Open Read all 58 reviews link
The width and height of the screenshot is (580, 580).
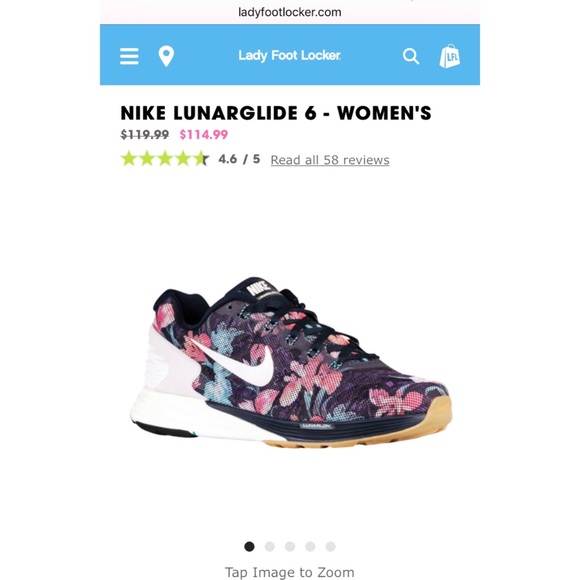click(330, 160)
